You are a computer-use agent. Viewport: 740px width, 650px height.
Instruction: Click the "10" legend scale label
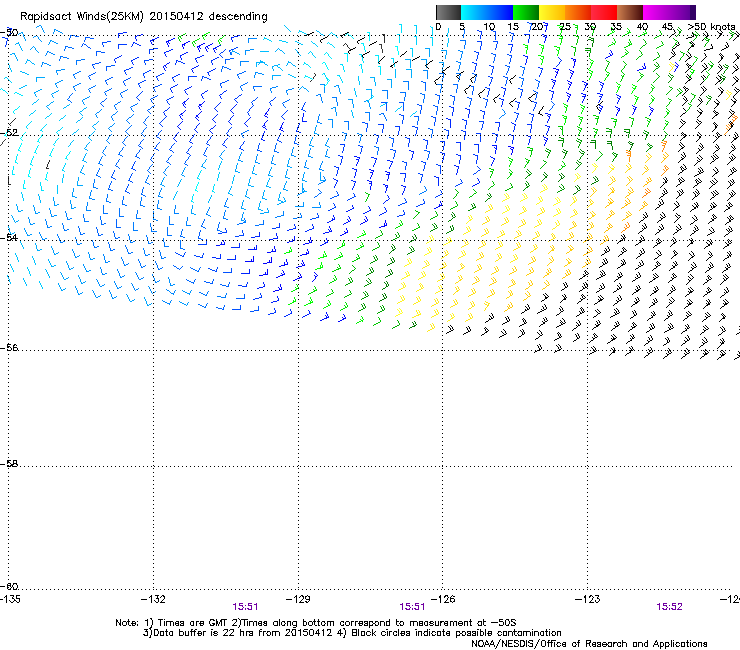pyautogui.click(x=489, y=27)
